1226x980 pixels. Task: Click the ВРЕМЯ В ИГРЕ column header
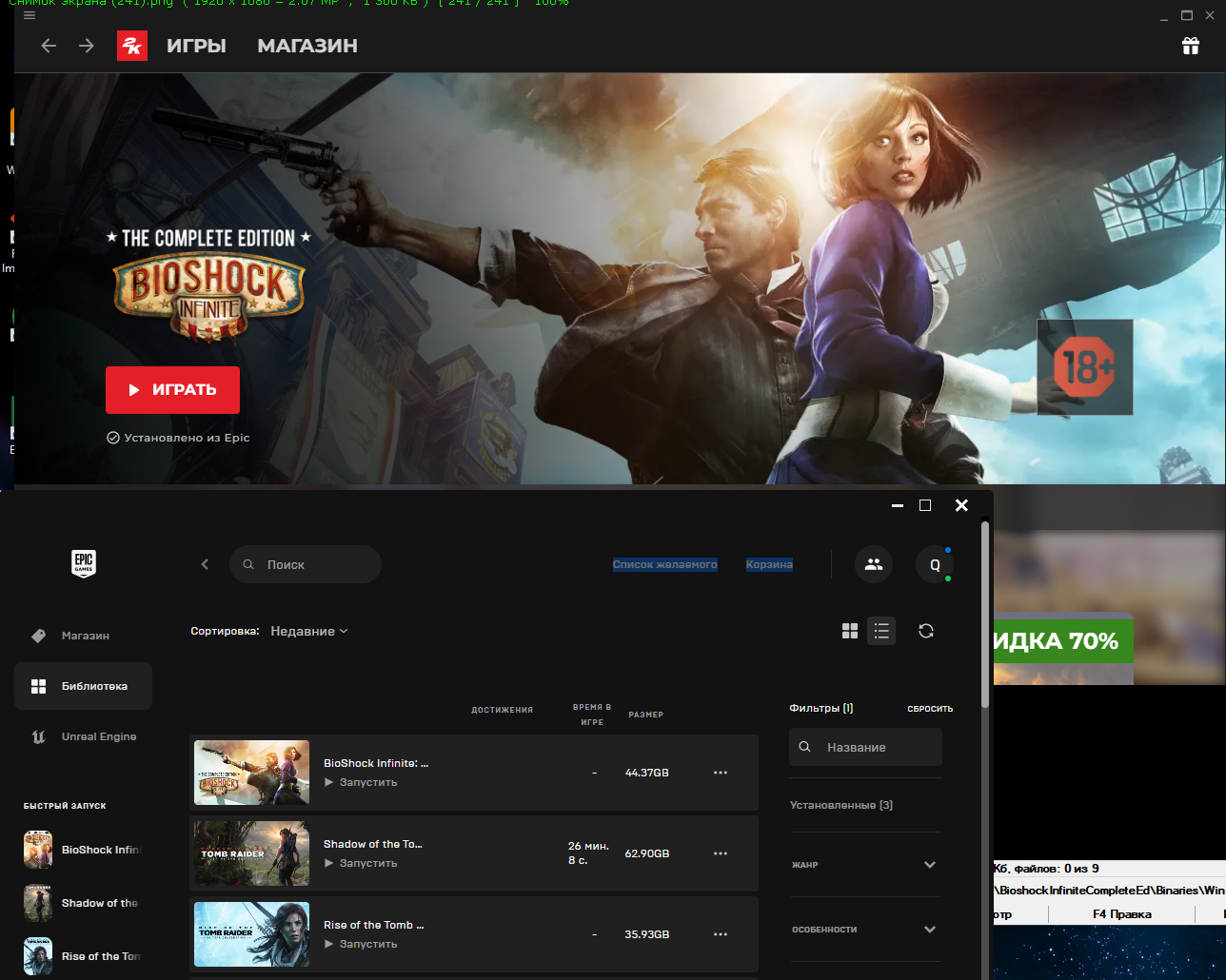(592, 715)
